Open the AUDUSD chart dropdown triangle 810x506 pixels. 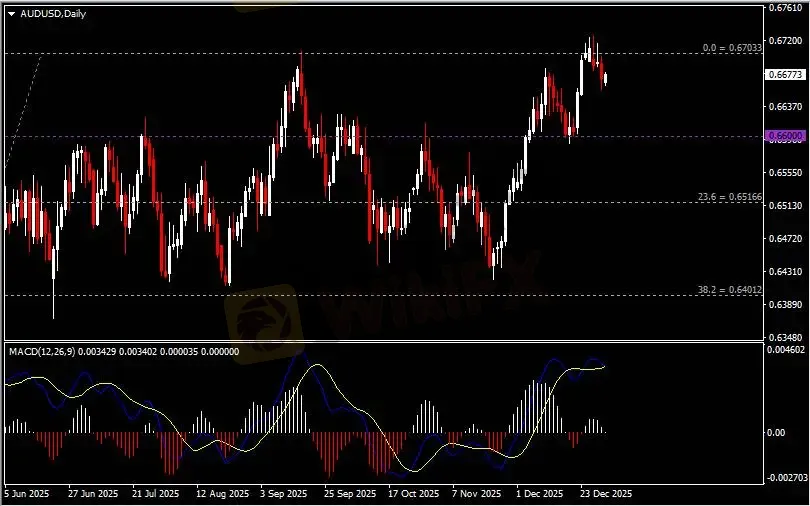pyautogui.click(x=11, y=12)
